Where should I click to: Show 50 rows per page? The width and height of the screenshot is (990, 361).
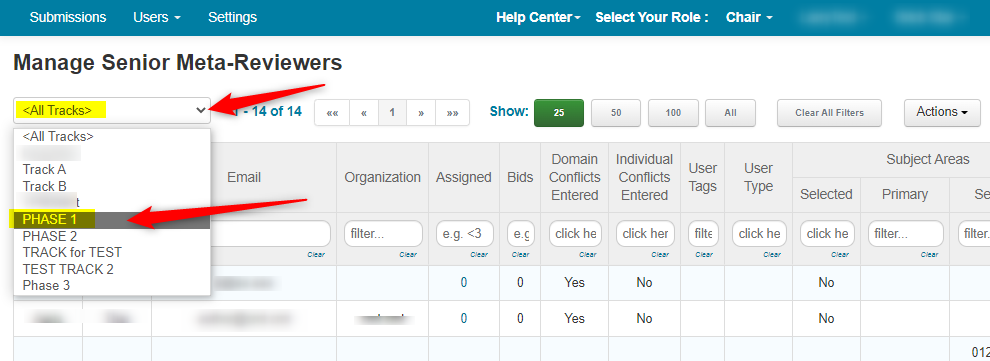click(616, 113)
